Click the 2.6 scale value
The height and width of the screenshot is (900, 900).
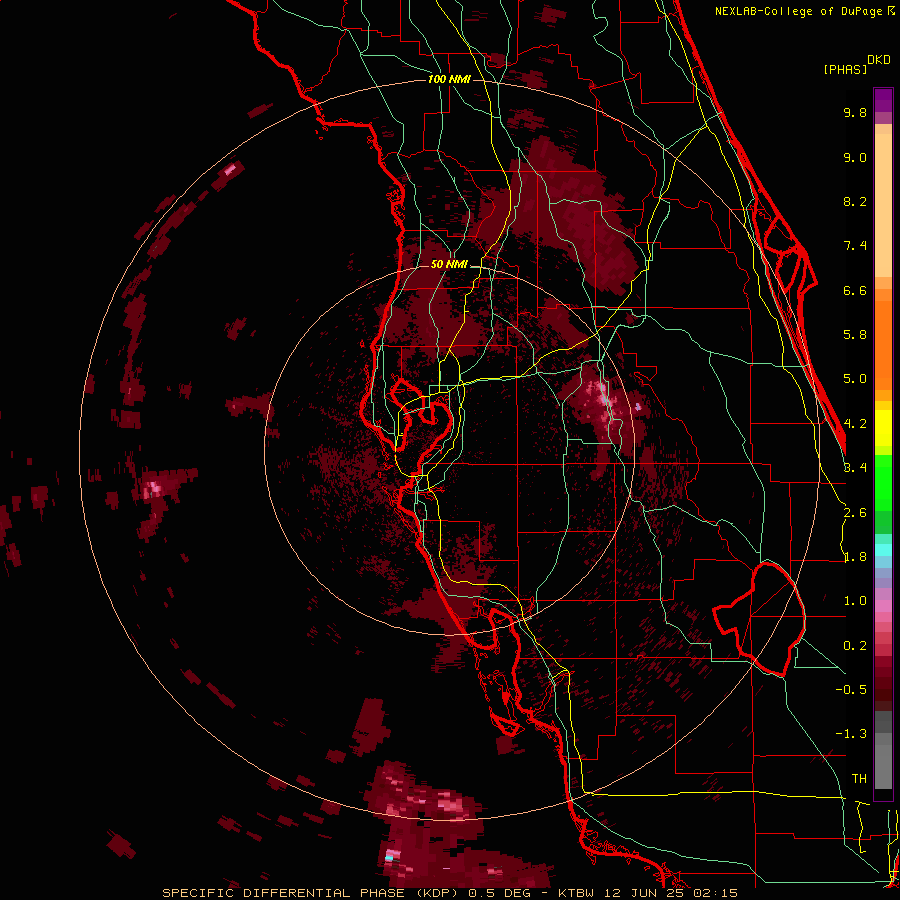(855, 513)
